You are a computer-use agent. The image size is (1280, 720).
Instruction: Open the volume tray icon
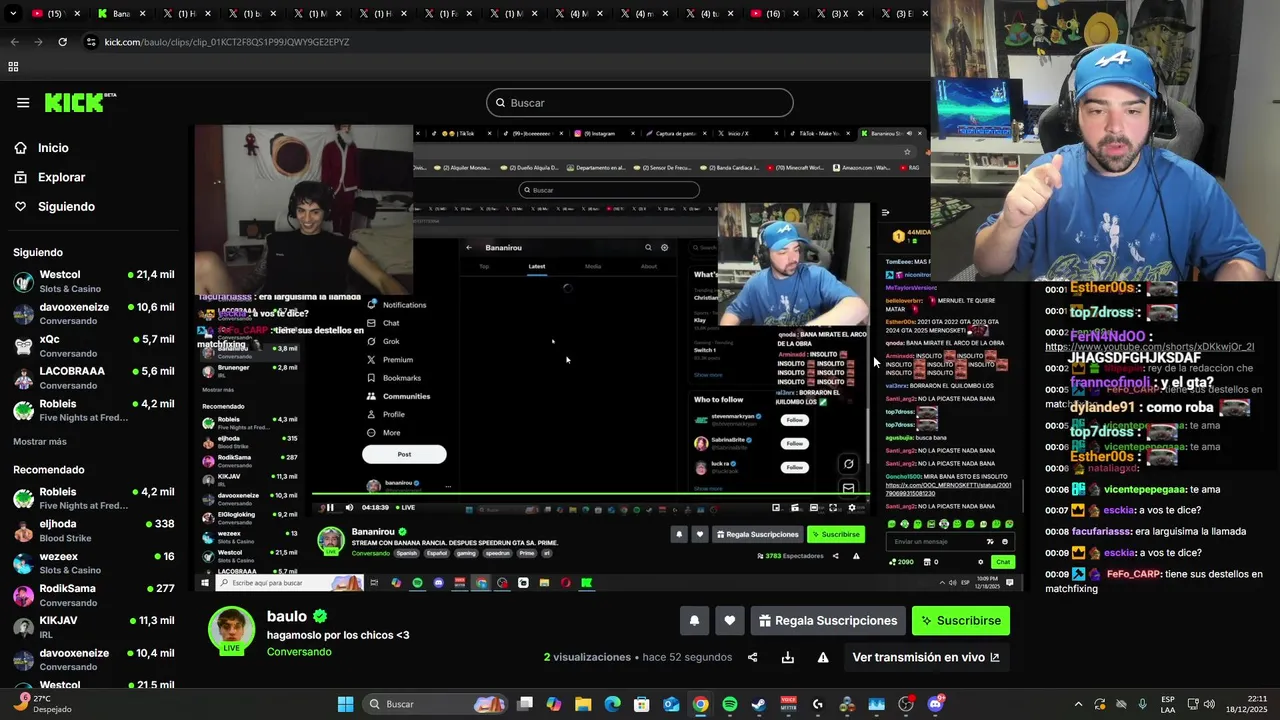pyautogui.click(x=1209, y=704)
